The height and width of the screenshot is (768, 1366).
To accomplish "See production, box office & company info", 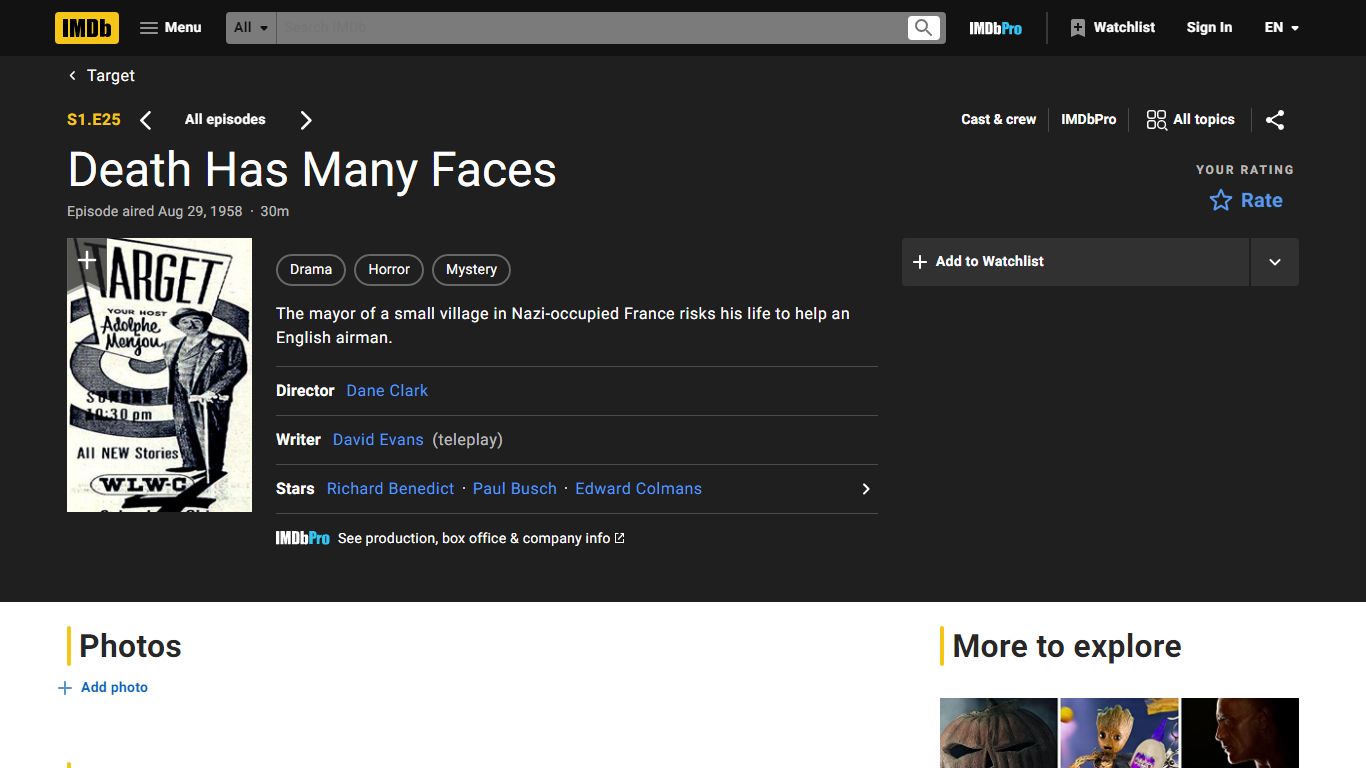I will point(481,538).
